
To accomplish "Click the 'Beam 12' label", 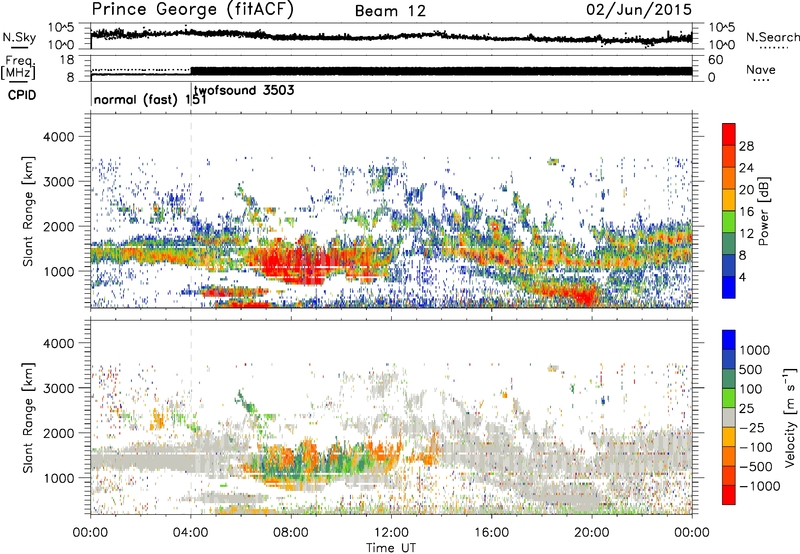I will point(390,11).
